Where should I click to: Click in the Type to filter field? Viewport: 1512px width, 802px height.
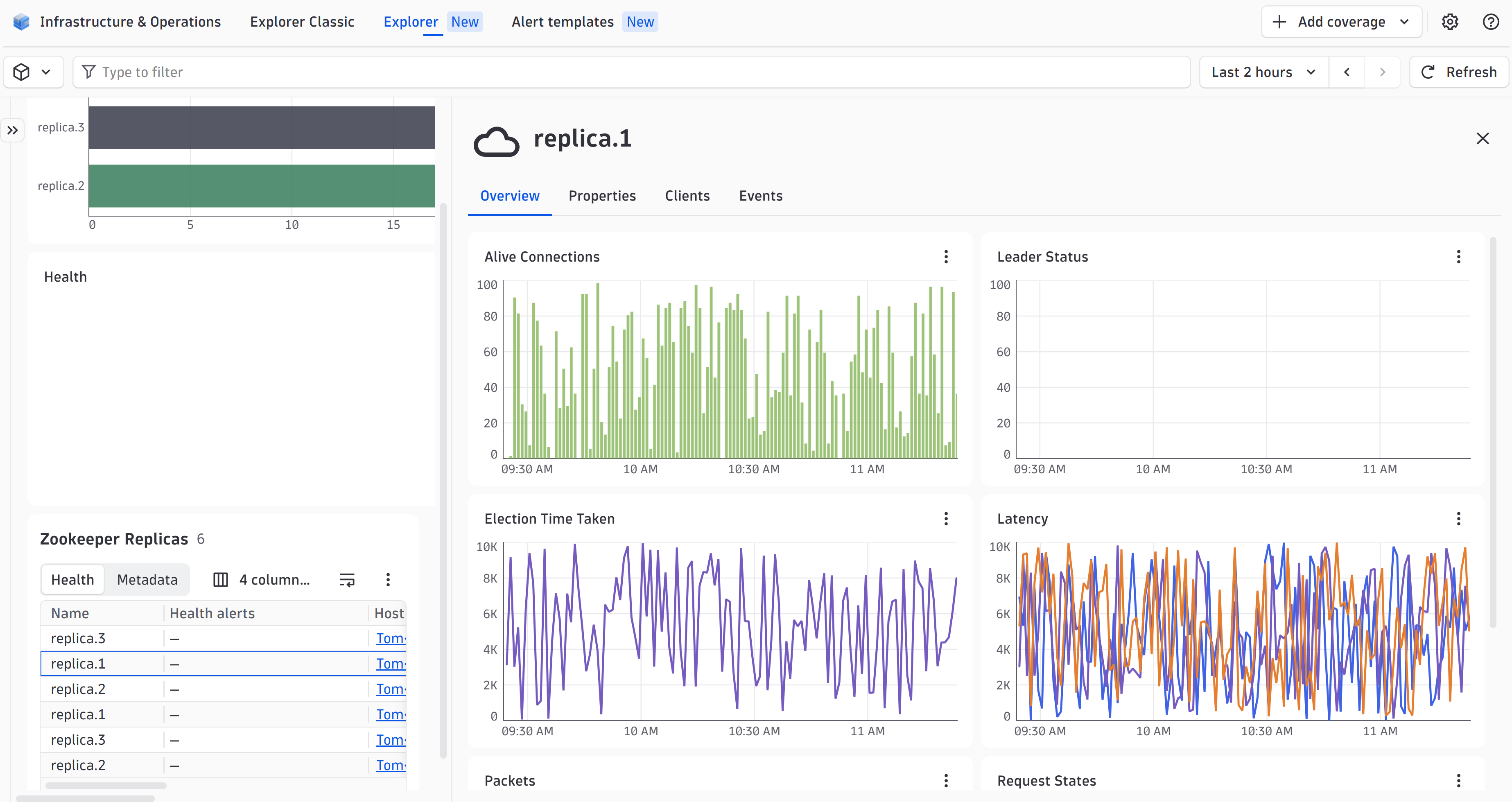632,72
